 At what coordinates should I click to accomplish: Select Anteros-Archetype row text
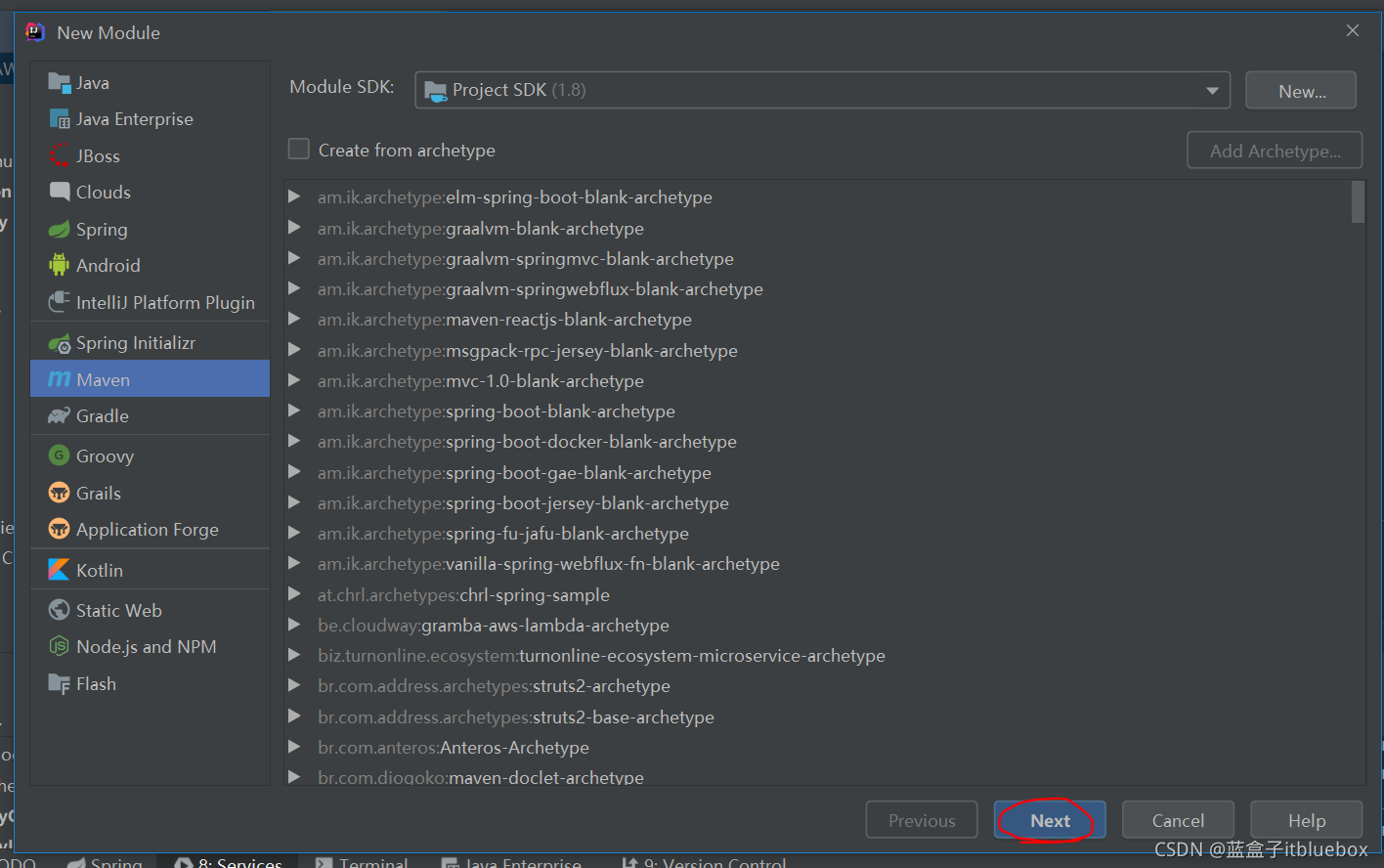[454, 747]
